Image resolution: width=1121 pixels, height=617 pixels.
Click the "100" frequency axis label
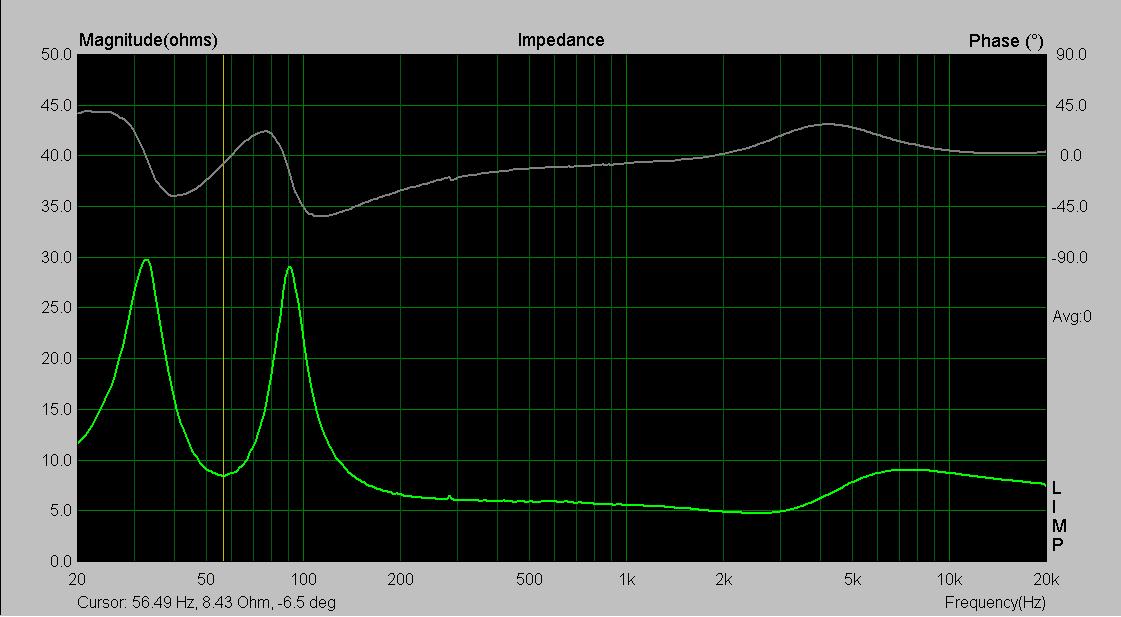[x=303, y=580]
